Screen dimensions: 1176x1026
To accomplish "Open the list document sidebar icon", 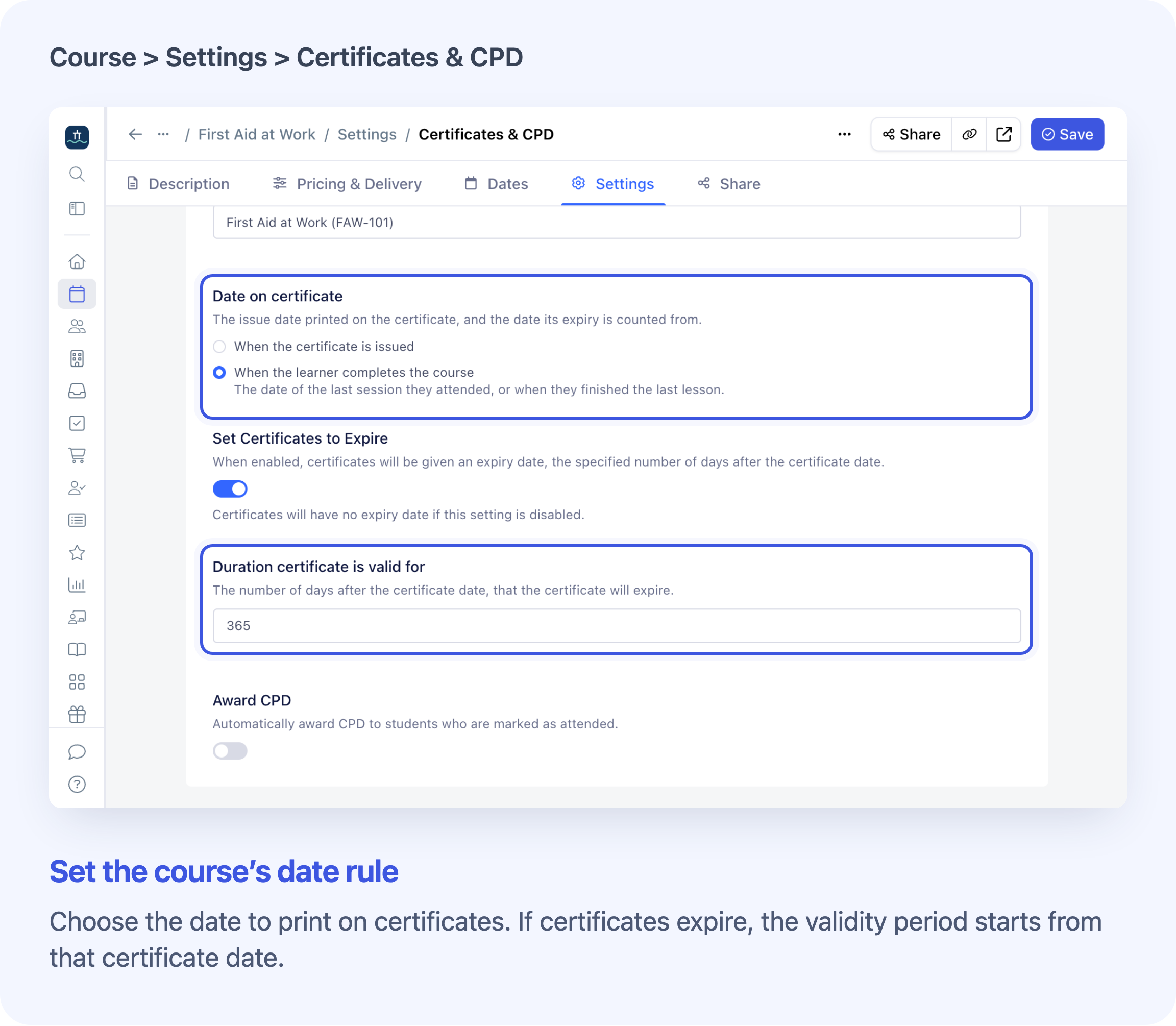I will 77,520.
